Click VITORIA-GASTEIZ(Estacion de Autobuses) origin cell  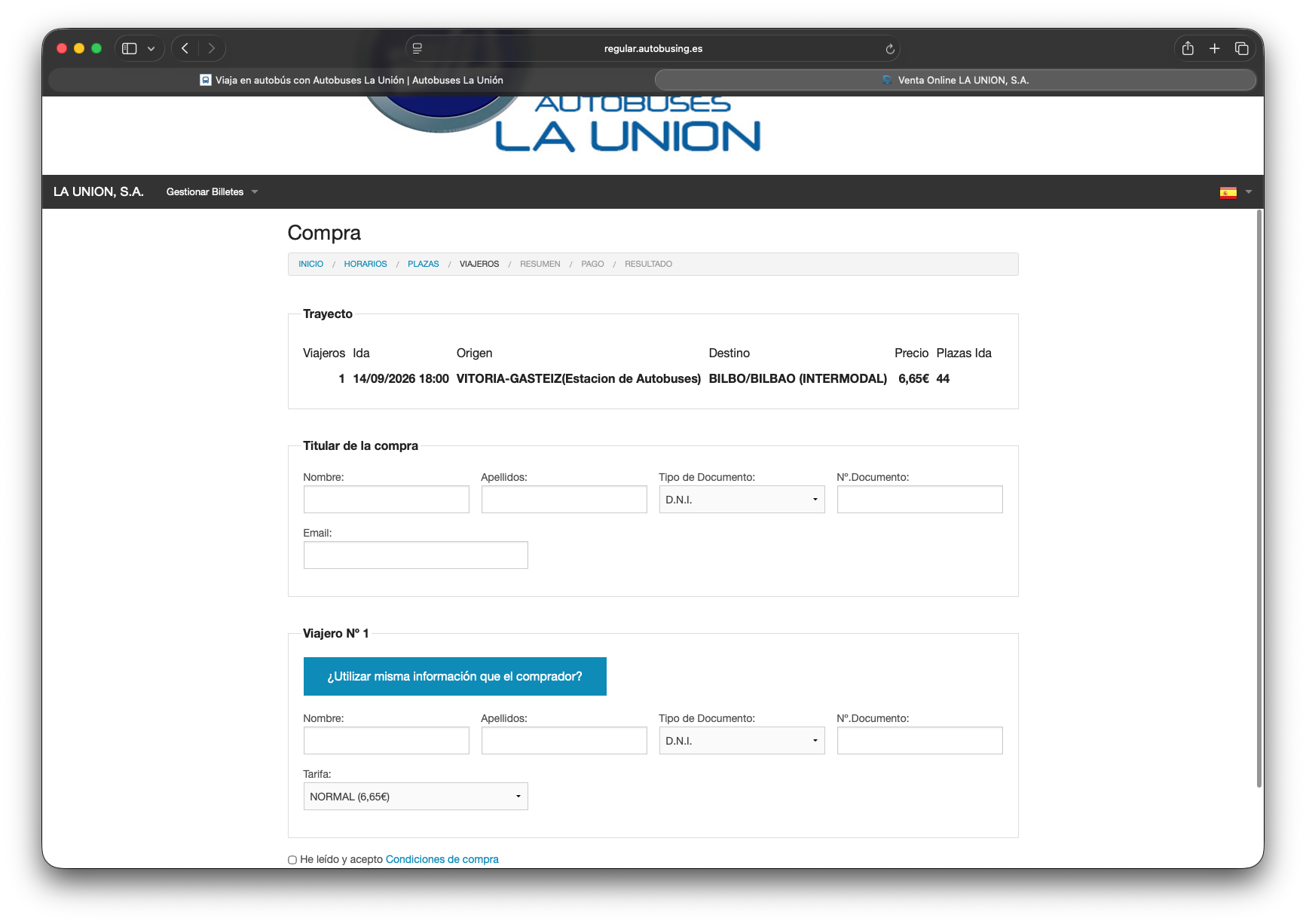pos(578,378)
